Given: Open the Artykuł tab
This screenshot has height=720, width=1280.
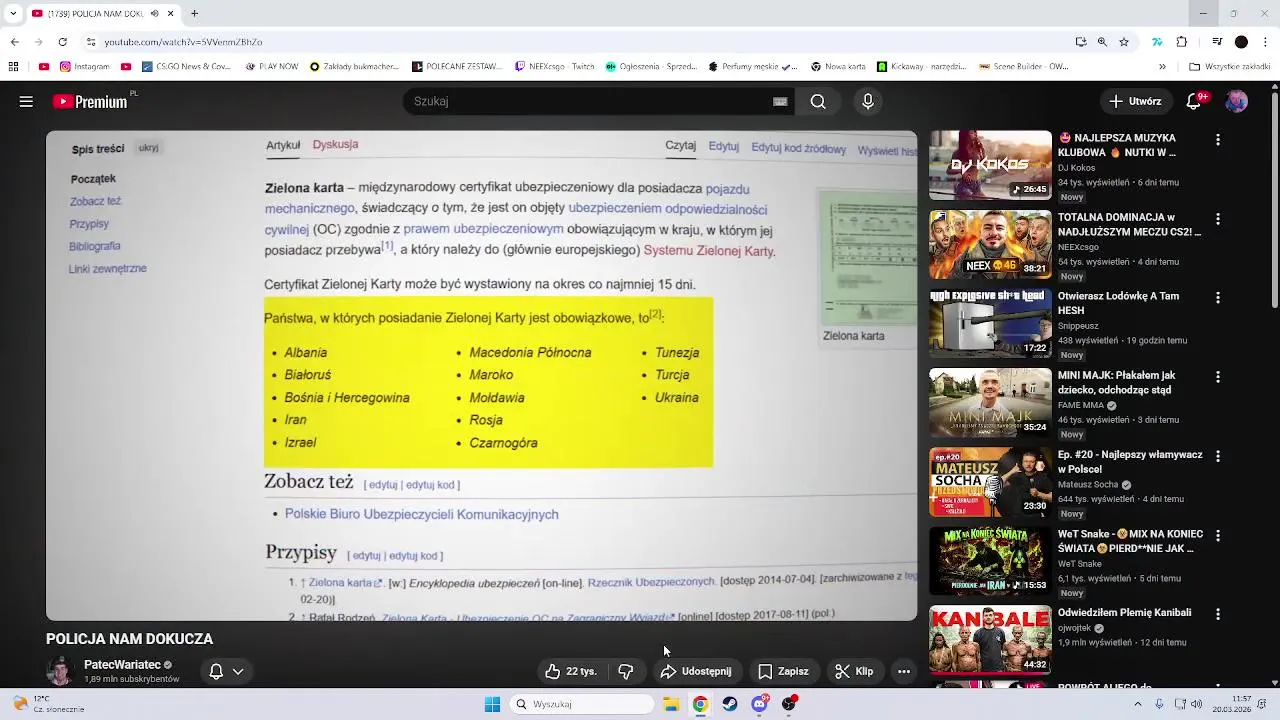Looking at the screenshot, I should [283, 145].
